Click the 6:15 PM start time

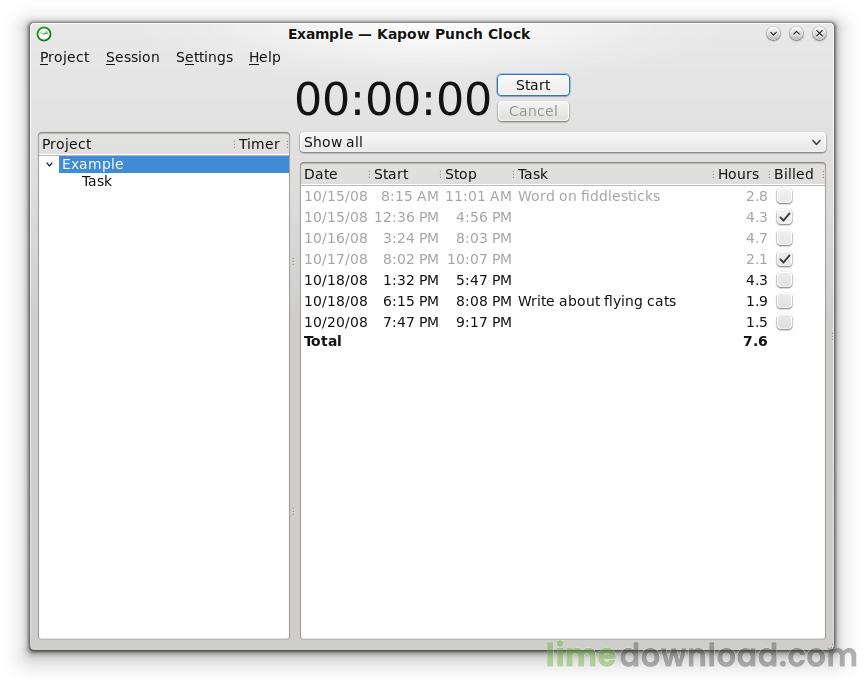411,301
